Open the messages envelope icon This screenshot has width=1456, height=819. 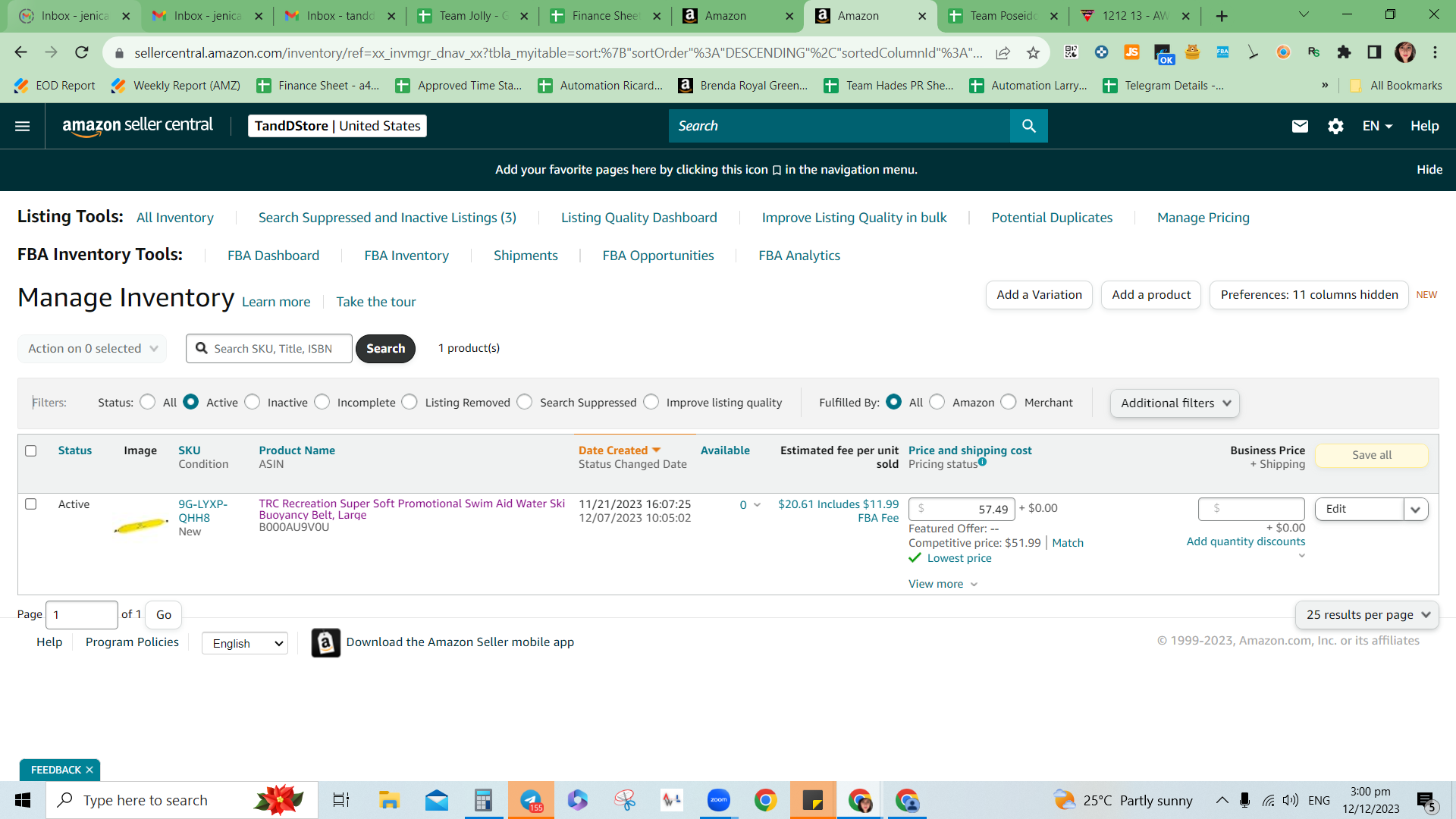click(x=1300, y=126)
